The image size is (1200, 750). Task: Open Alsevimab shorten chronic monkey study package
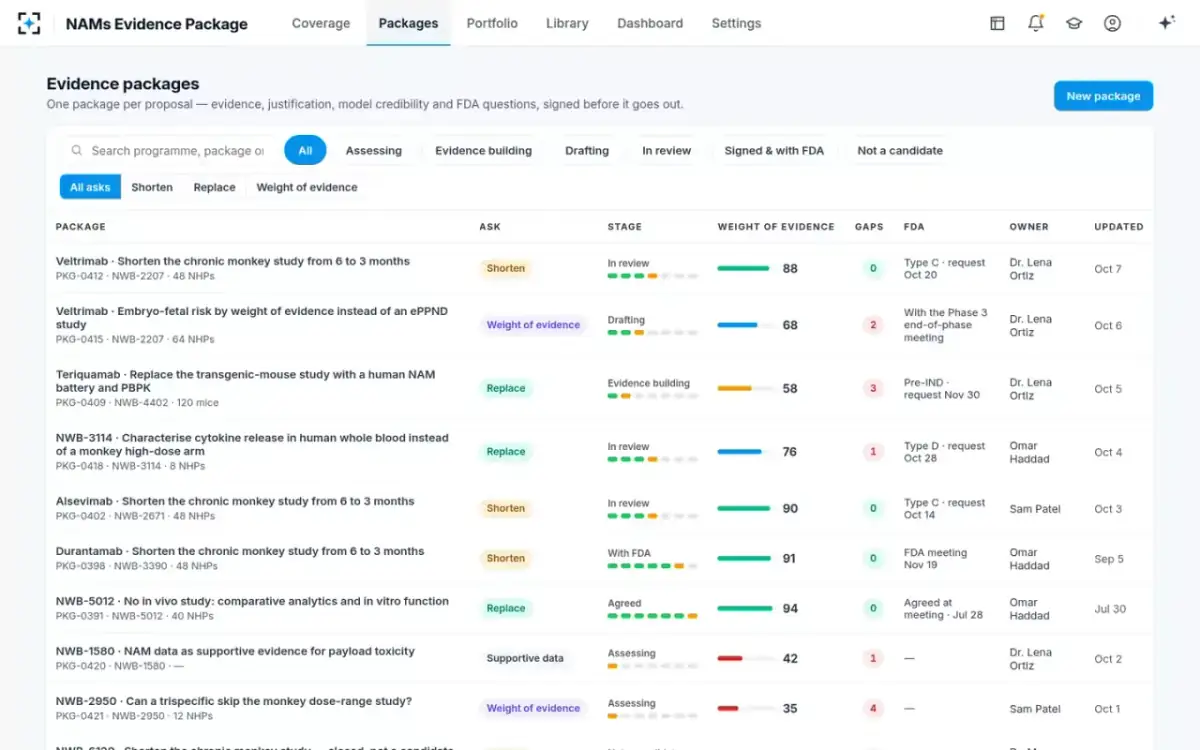tap(235, 501)
